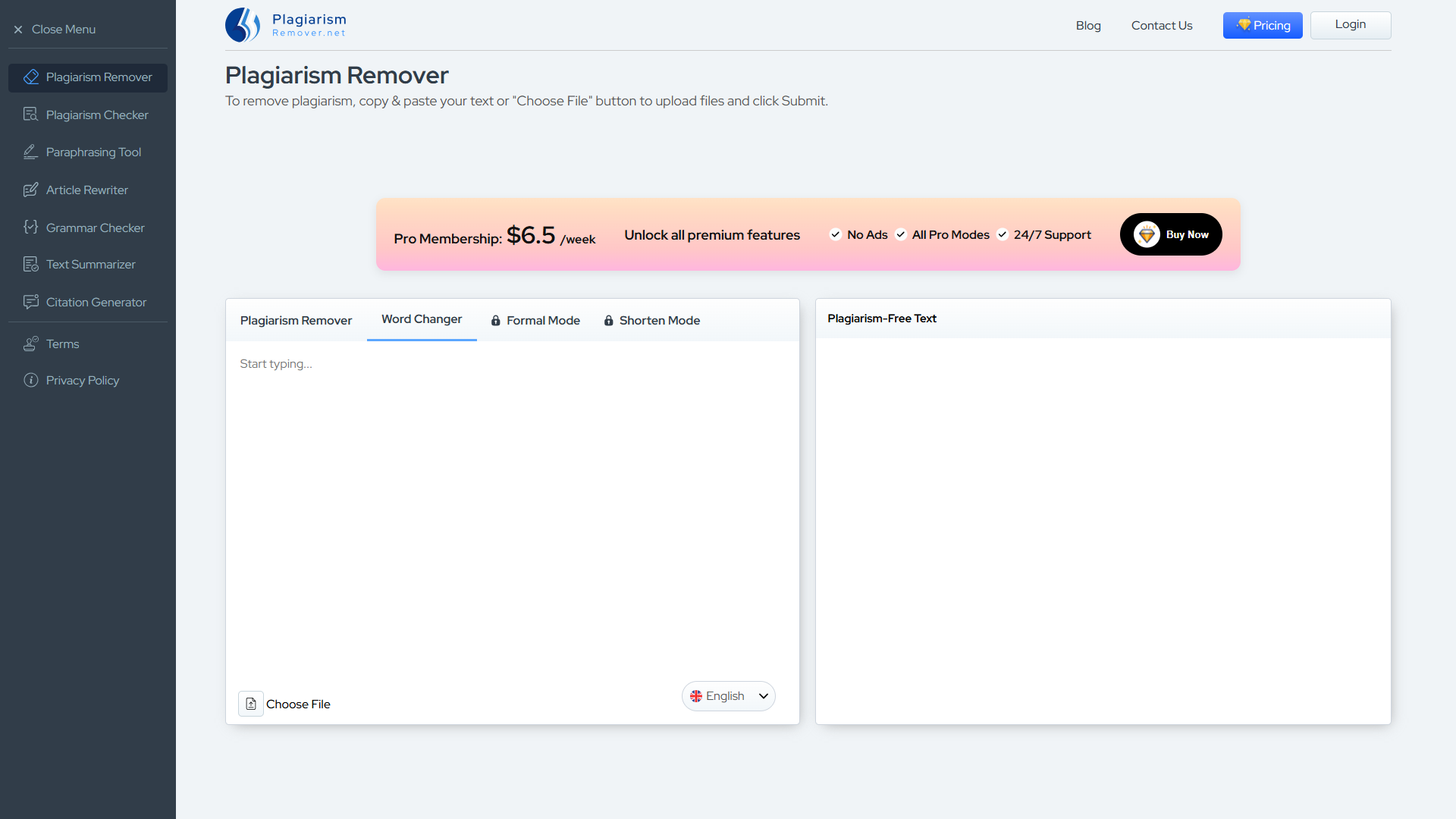Click the UK flag language icon
This screenshot has width=1456, height=819.
click(x=695, y=696)
